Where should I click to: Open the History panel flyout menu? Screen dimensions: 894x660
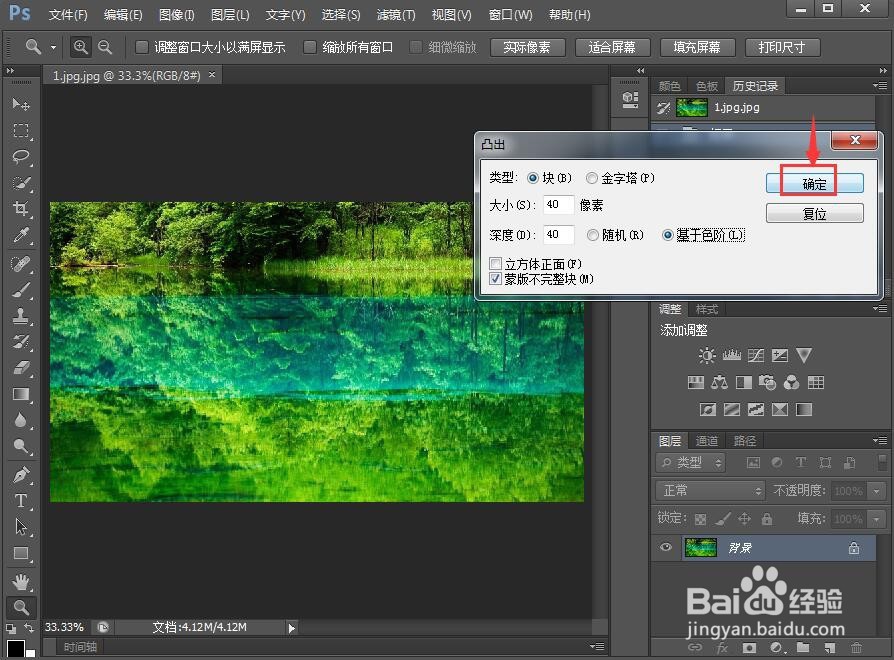point(880,85)
